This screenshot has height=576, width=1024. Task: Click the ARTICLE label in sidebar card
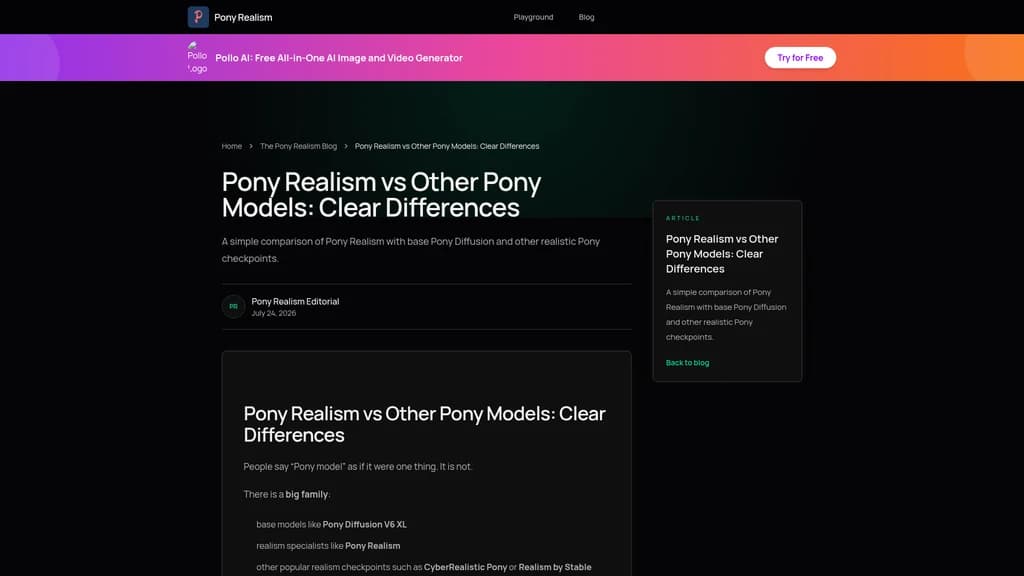click(682, 218)
